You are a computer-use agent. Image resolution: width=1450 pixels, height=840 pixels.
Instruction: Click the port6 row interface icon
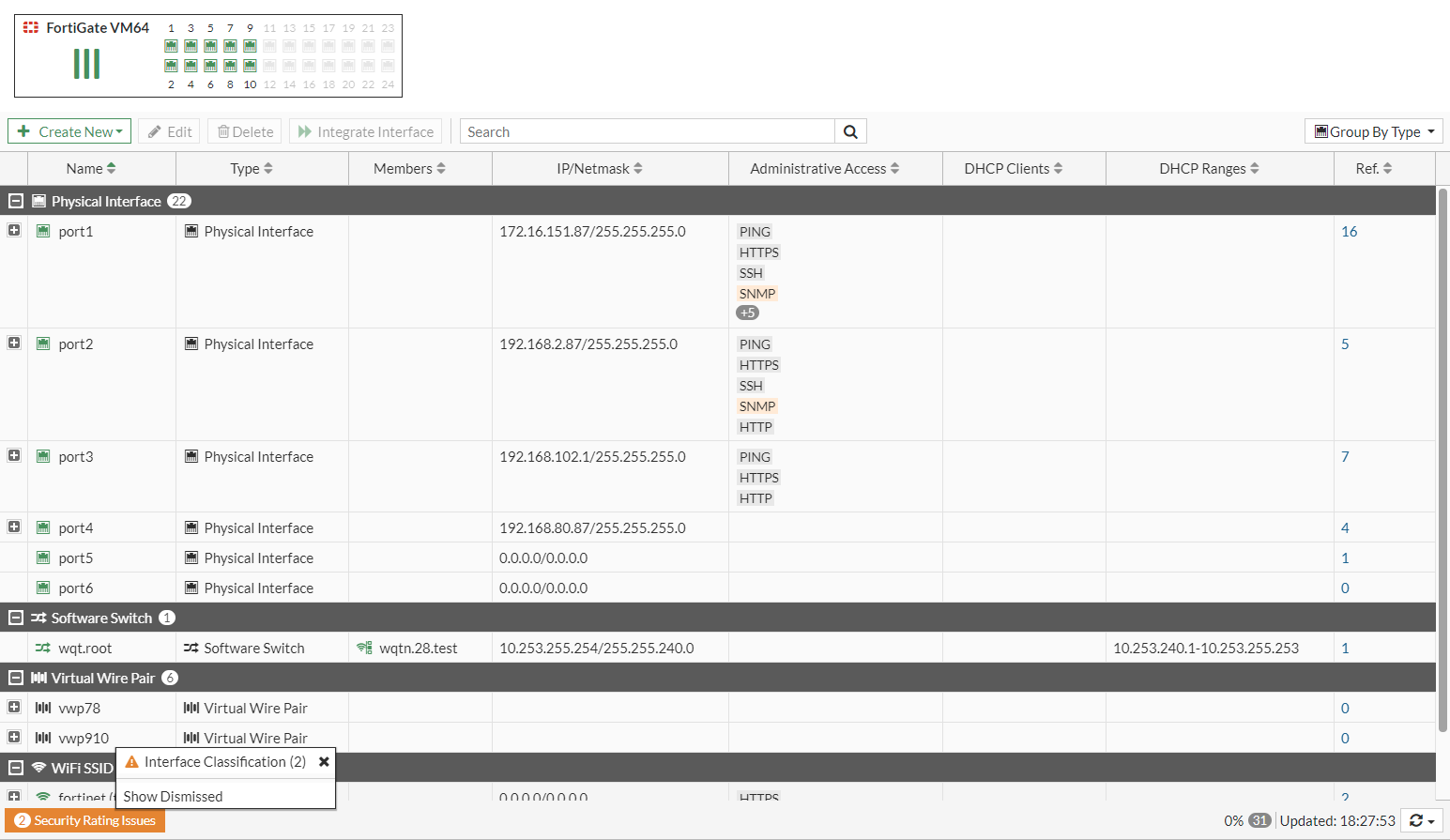43,588
